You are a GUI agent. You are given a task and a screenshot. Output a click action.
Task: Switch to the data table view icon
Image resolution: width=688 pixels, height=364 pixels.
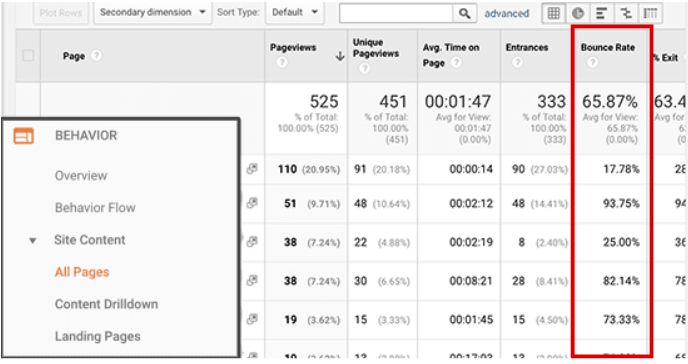pyautogui.click(x=554, y=14)
